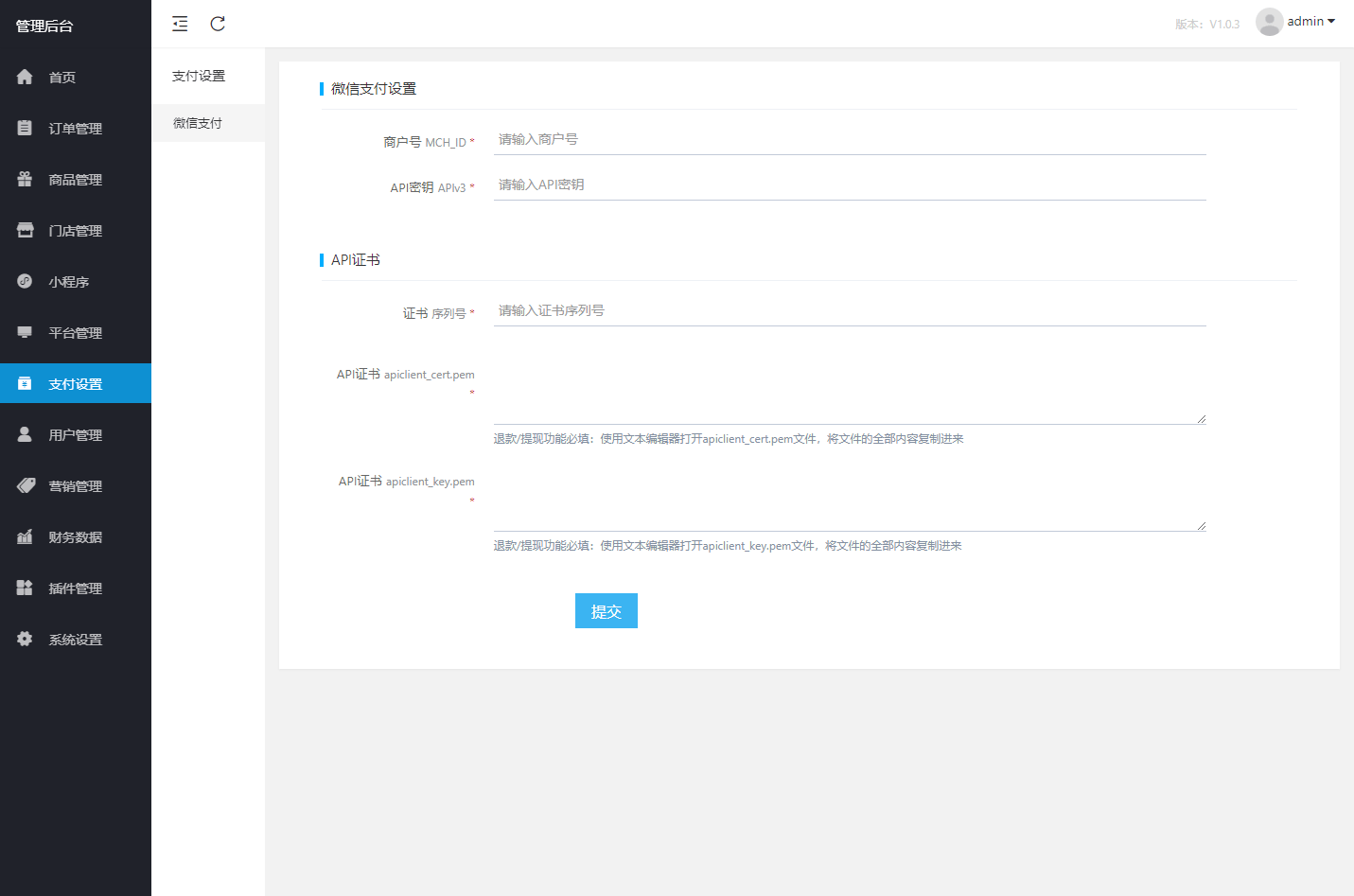This screenshot has width=1354, height=896.
Task: Click the apiclient_cert.pem hint text
Action: click(x=729, y=438)
